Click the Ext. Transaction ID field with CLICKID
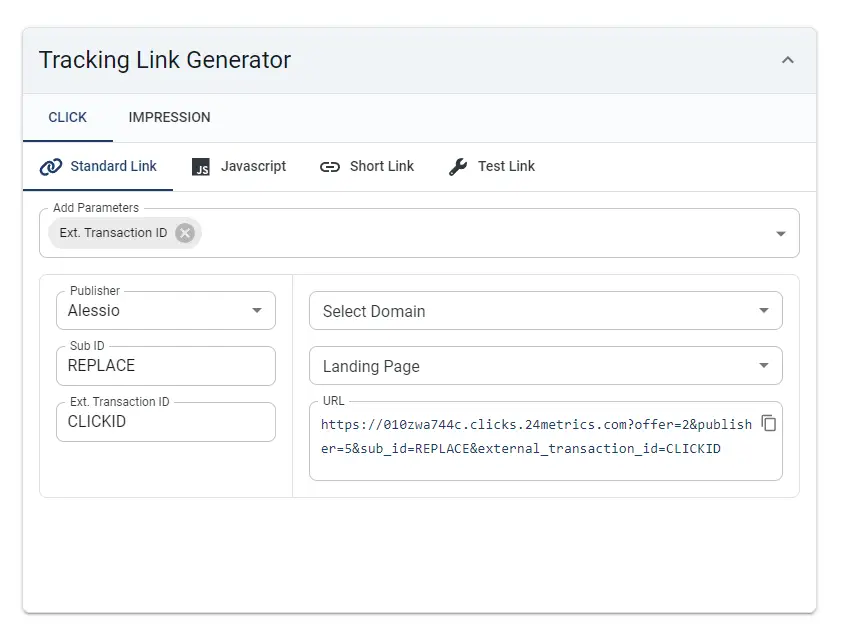Screen dimensions: 841x641 166,422
